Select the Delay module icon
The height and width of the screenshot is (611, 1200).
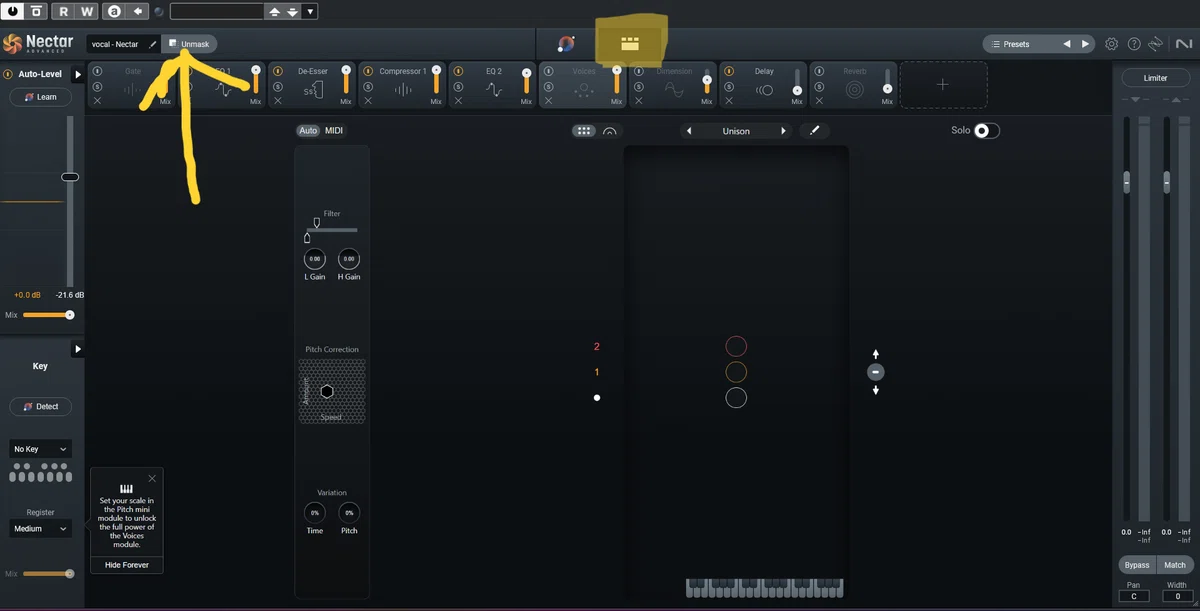click(764, 90)
